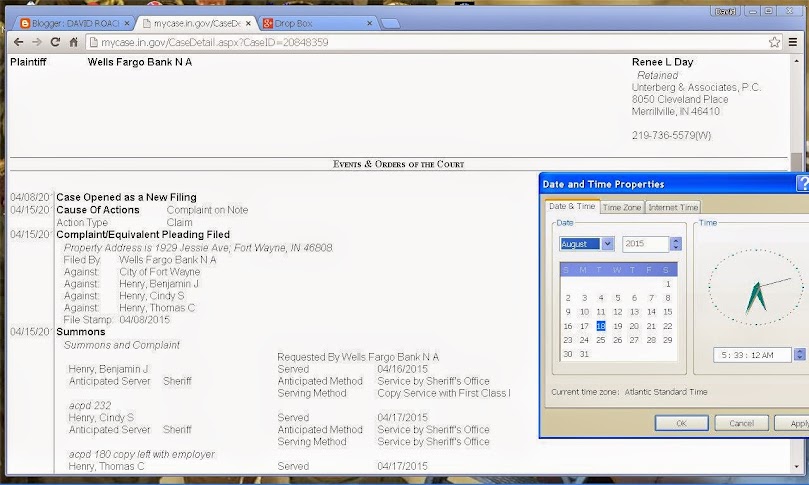Click the vertical scrollbar thumb
The height and width of the screenshot is (485, 809).
click(x=797, y=162)
